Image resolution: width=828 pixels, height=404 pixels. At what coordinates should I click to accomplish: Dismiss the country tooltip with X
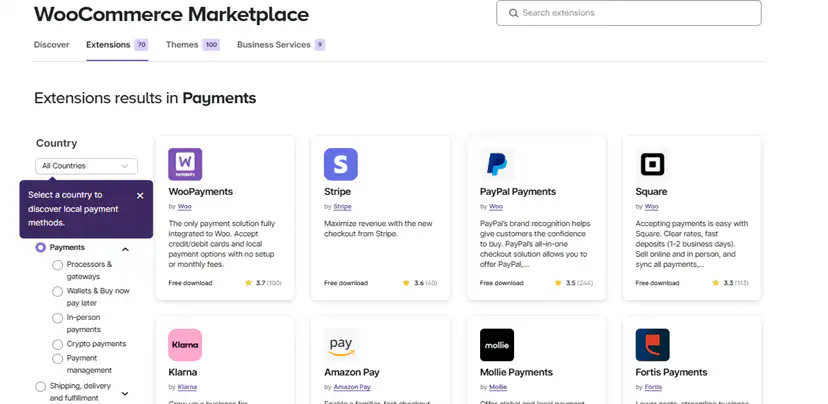140,196
